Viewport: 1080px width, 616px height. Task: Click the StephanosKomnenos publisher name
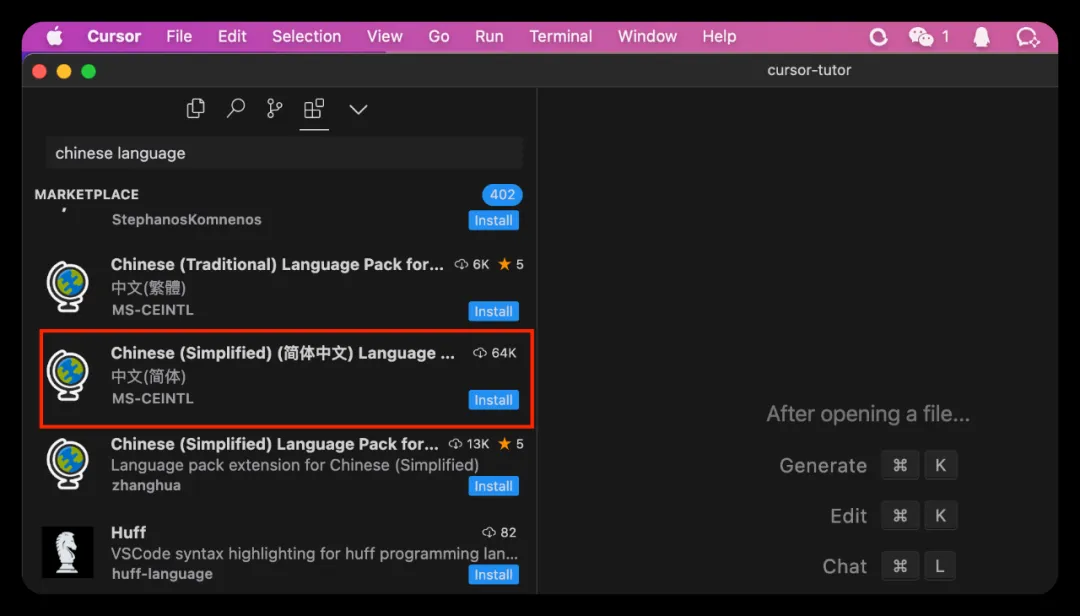point(187,220)
